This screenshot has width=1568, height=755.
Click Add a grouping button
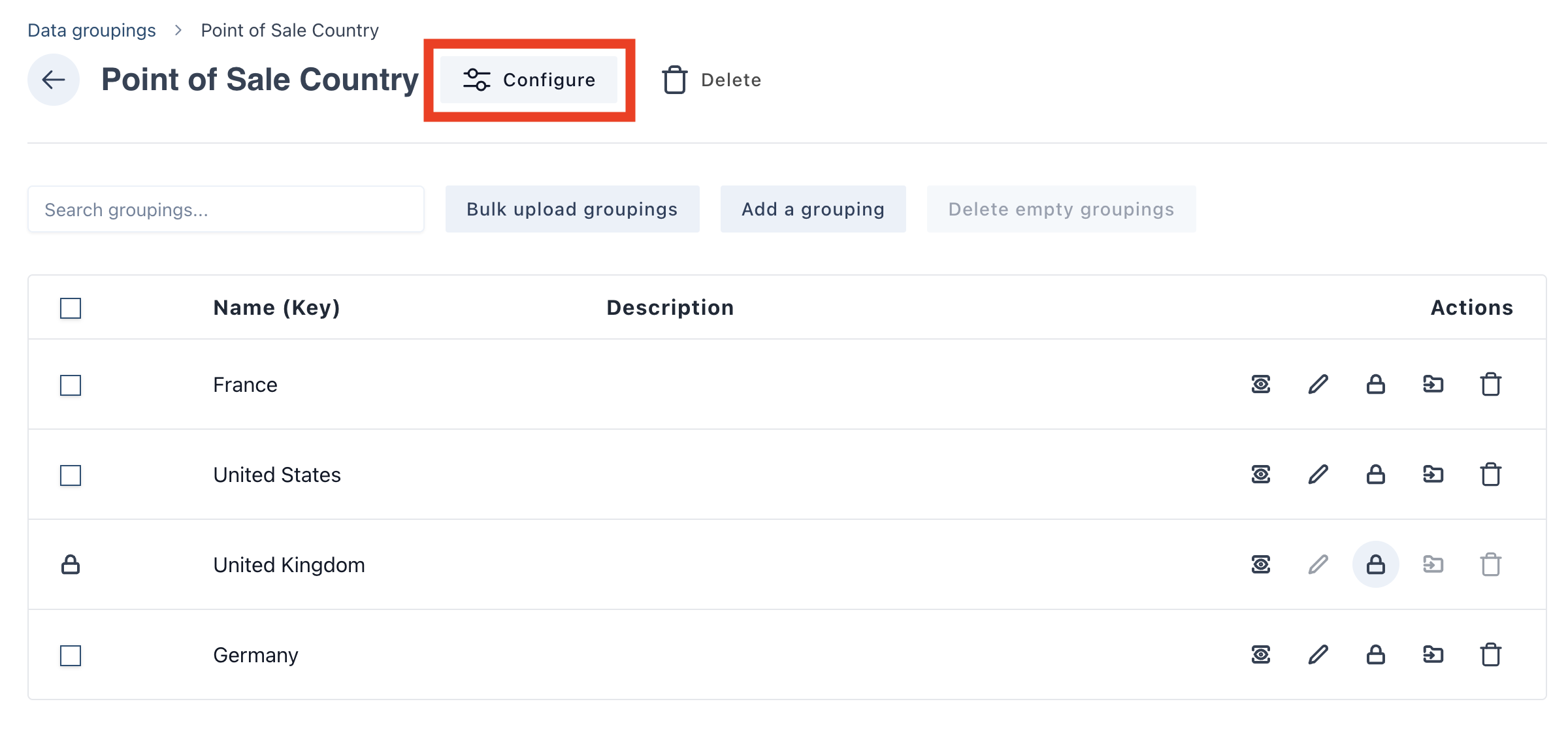point(813,209)
